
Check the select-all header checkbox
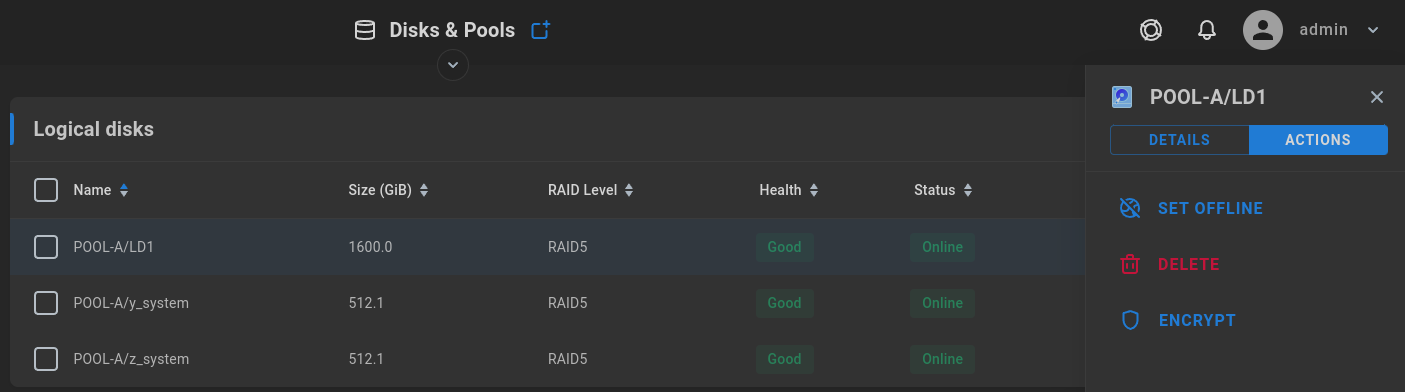pyautogui.click(x=46, y=190)
